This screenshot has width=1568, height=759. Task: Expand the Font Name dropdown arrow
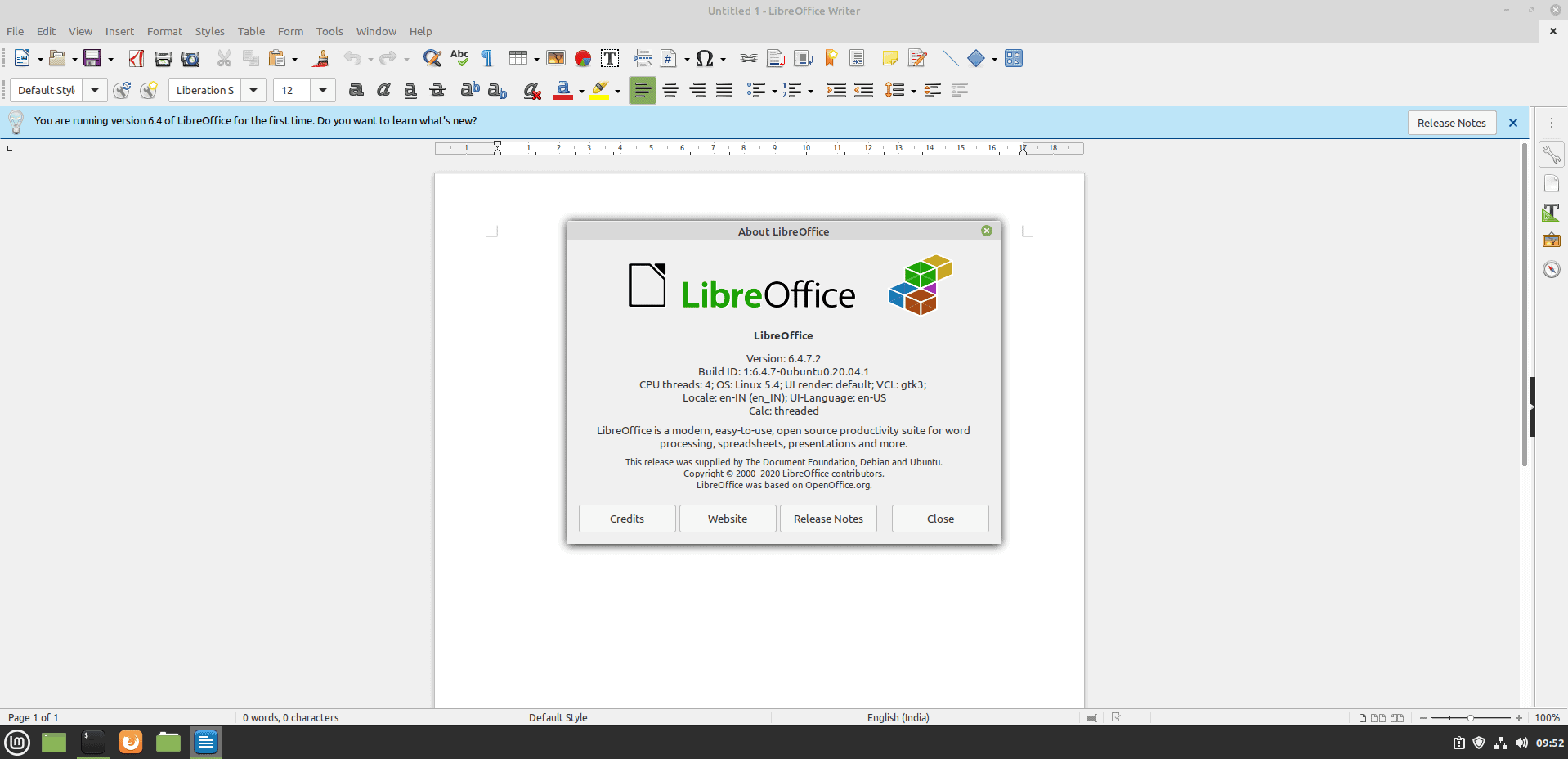[253, 90]
